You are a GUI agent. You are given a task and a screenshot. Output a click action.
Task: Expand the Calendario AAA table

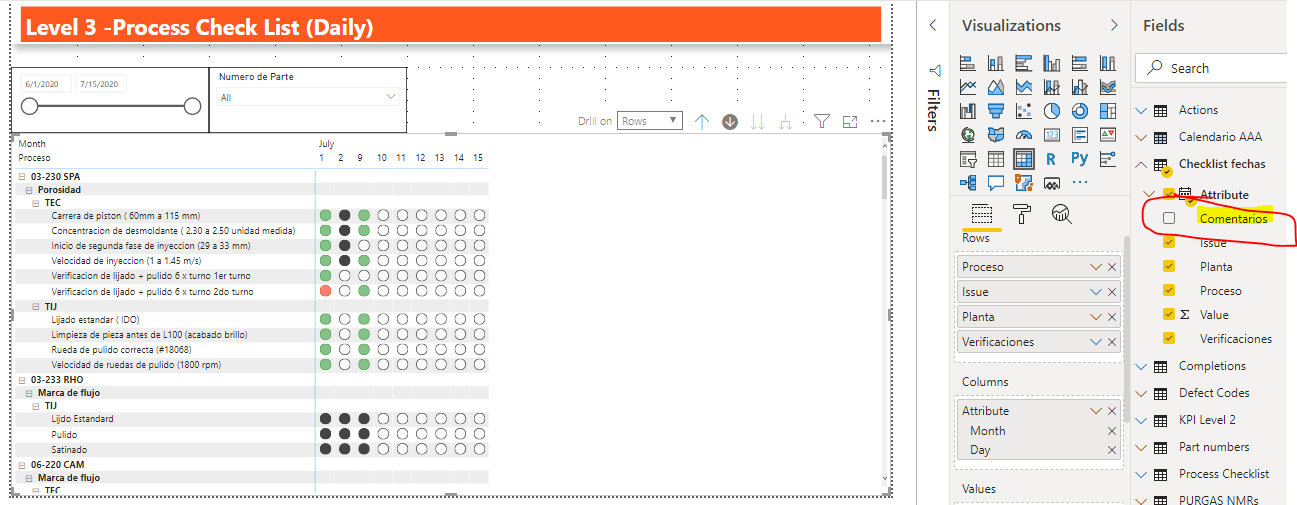pos(1142,137)
